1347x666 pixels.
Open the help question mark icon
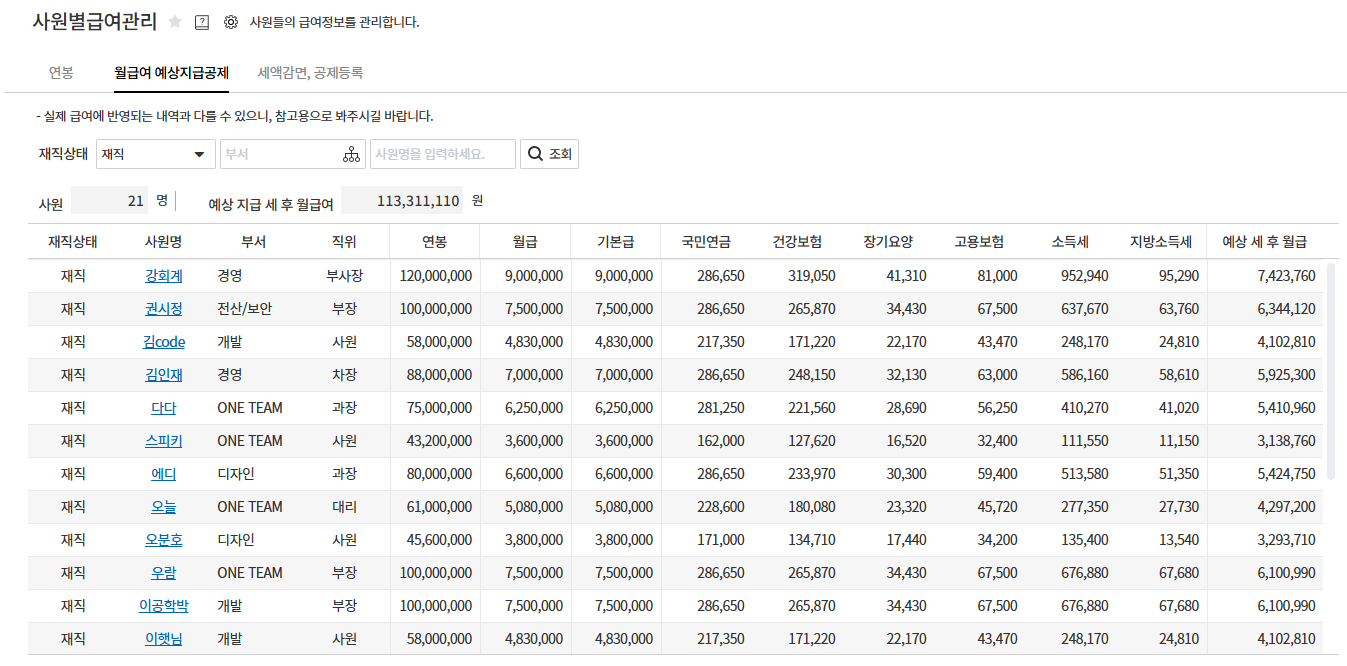202,22
